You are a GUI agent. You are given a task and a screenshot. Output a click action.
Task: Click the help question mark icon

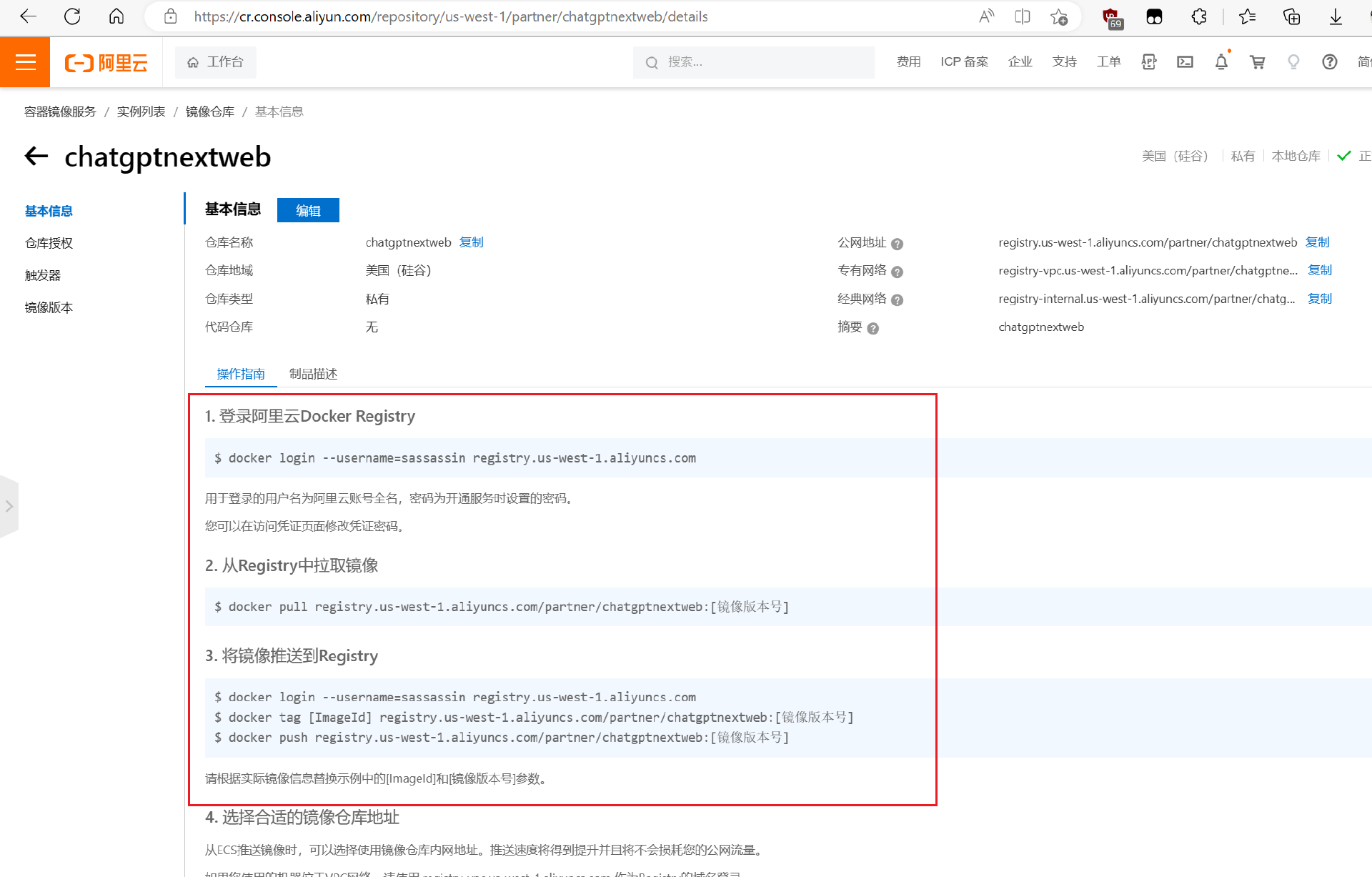point(1329,62)
